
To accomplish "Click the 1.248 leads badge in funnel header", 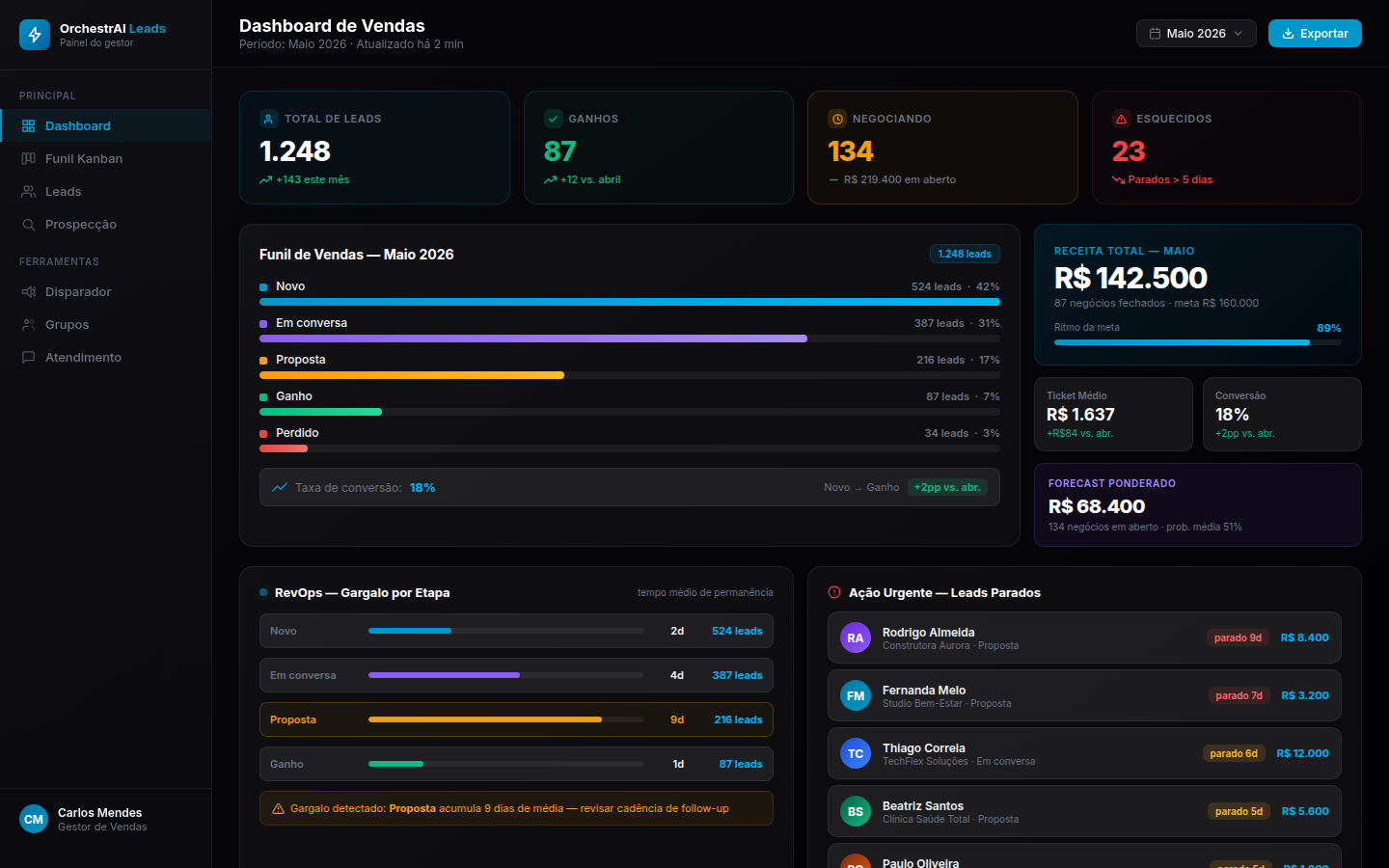I will 965,255.
